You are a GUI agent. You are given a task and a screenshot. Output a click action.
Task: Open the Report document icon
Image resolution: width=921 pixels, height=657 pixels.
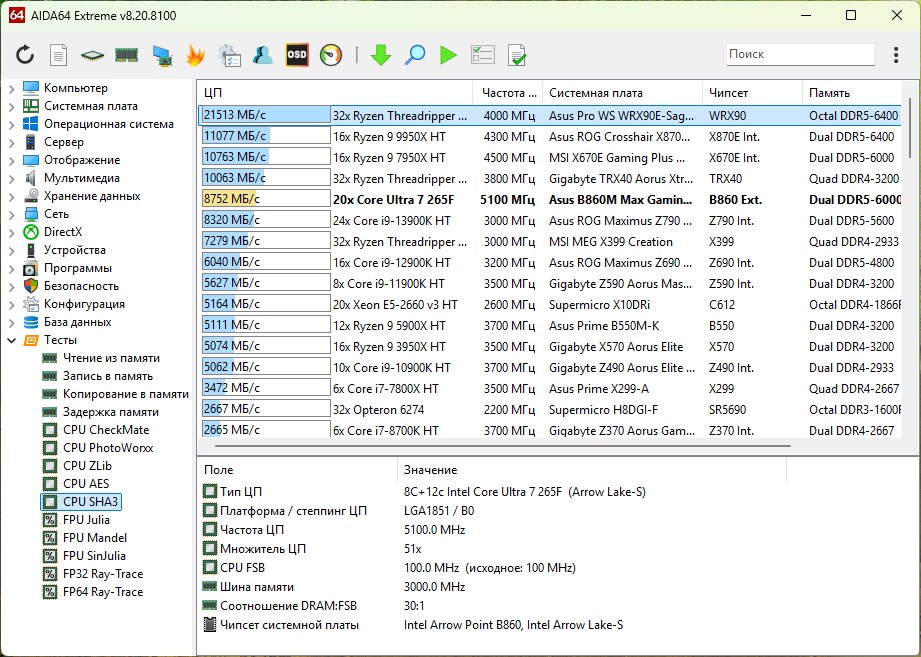point(59,55)
